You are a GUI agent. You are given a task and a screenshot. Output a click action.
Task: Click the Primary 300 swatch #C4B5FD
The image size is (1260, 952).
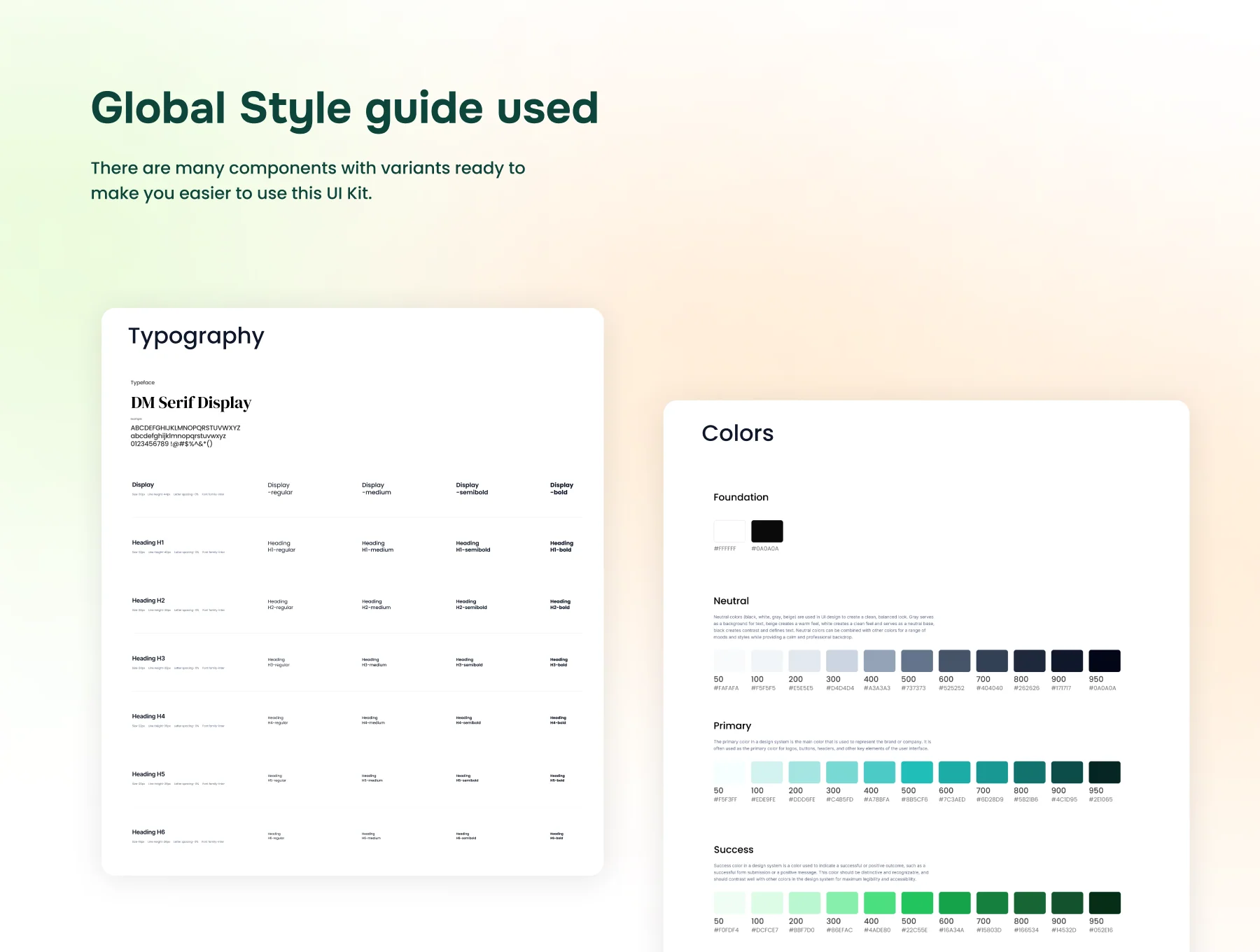point(842,772)
